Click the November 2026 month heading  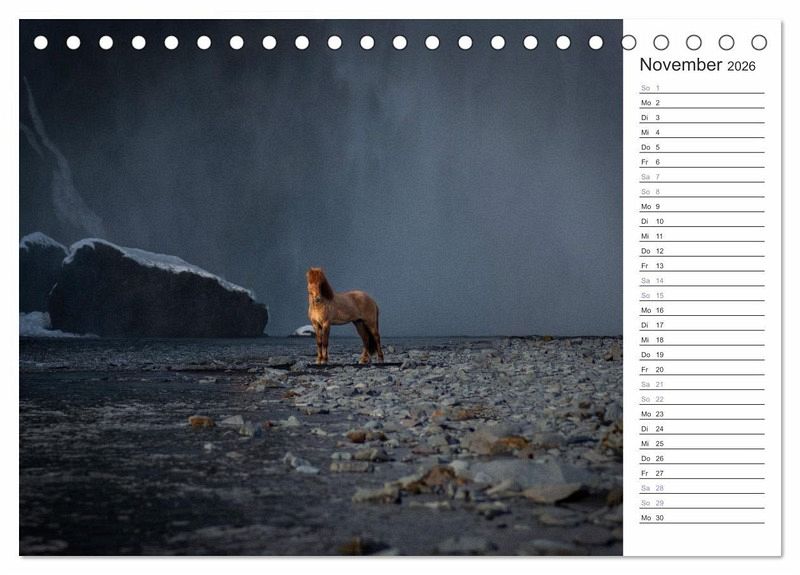pos(697,65)
